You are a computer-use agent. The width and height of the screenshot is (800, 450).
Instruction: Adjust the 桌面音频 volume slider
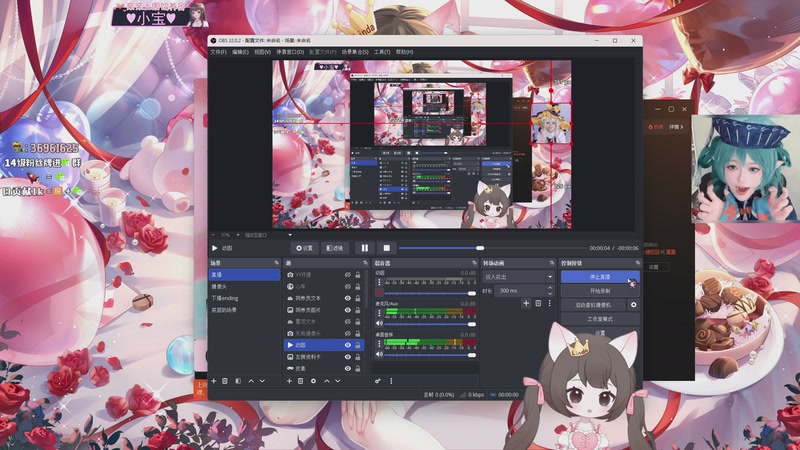pos(430,355)
